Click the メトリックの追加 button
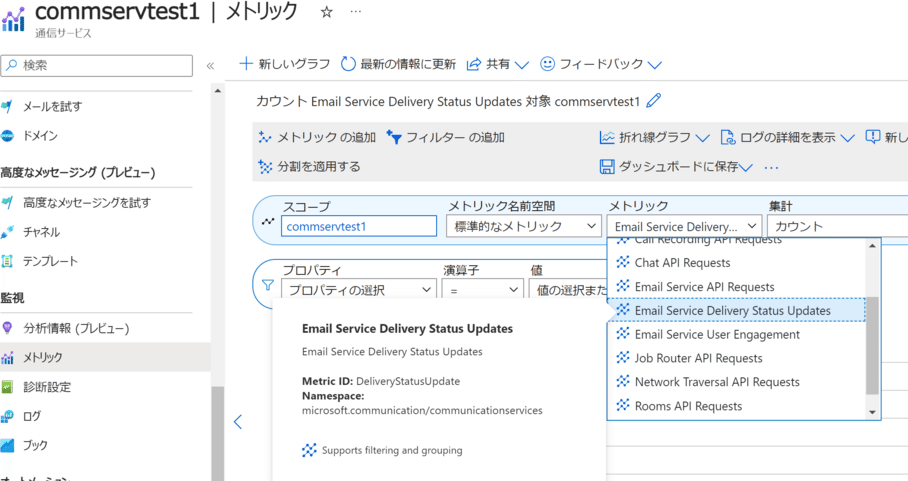The height and width of the screenshot is (481, 908). click(x=317, y=137)
